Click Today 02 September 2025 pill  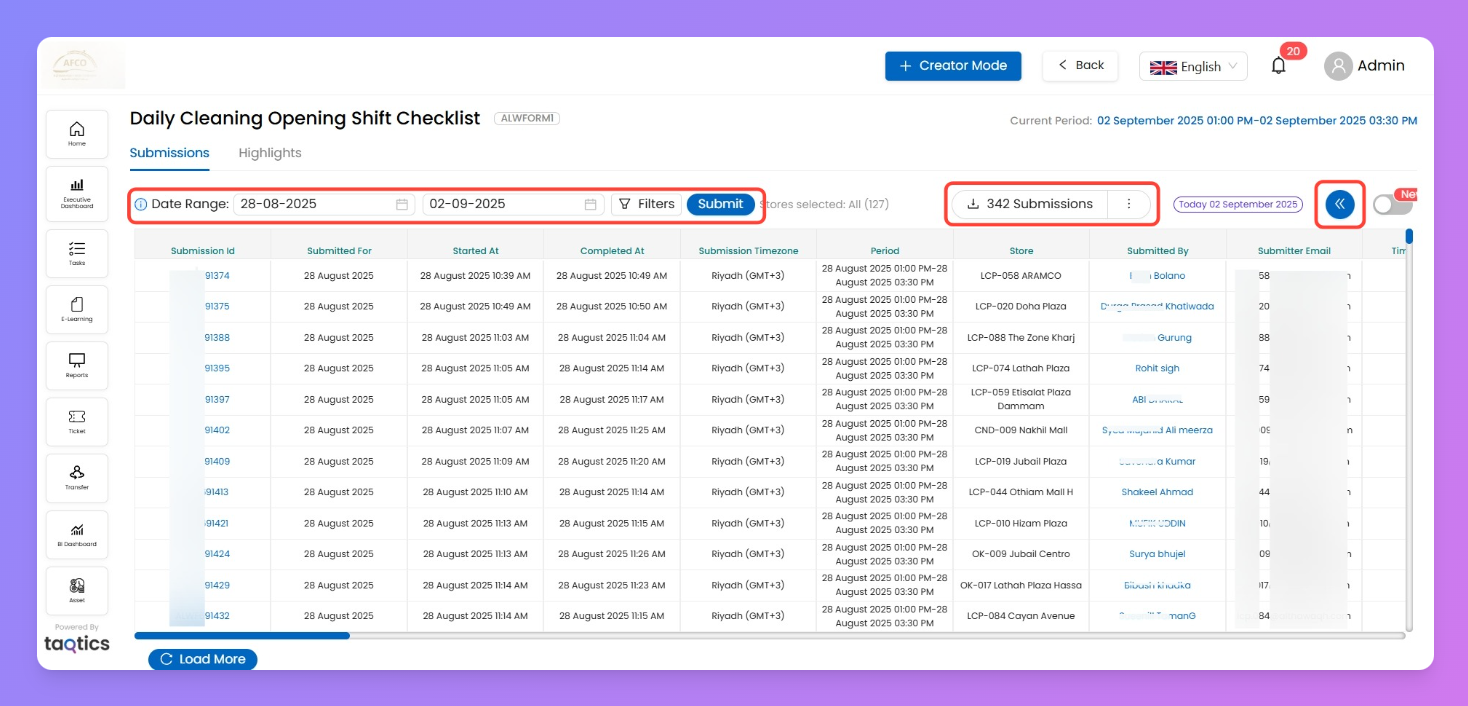pos(1238,204)
